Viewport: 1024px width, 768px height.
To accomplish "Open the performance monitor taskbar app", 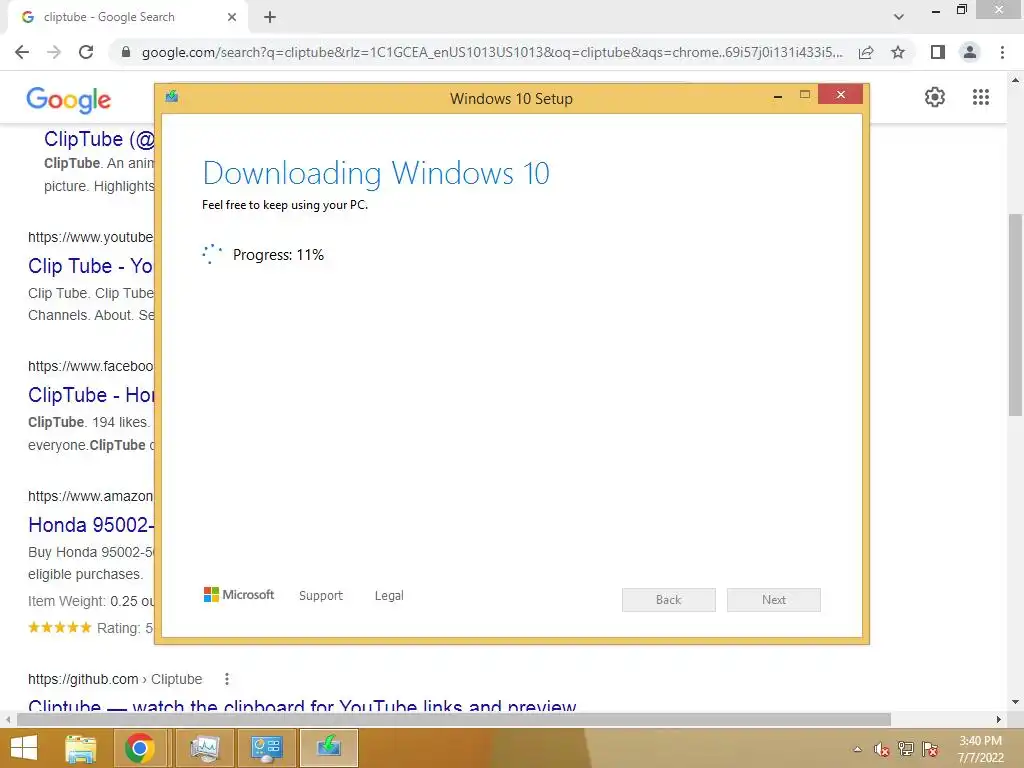I will (204, 748).
